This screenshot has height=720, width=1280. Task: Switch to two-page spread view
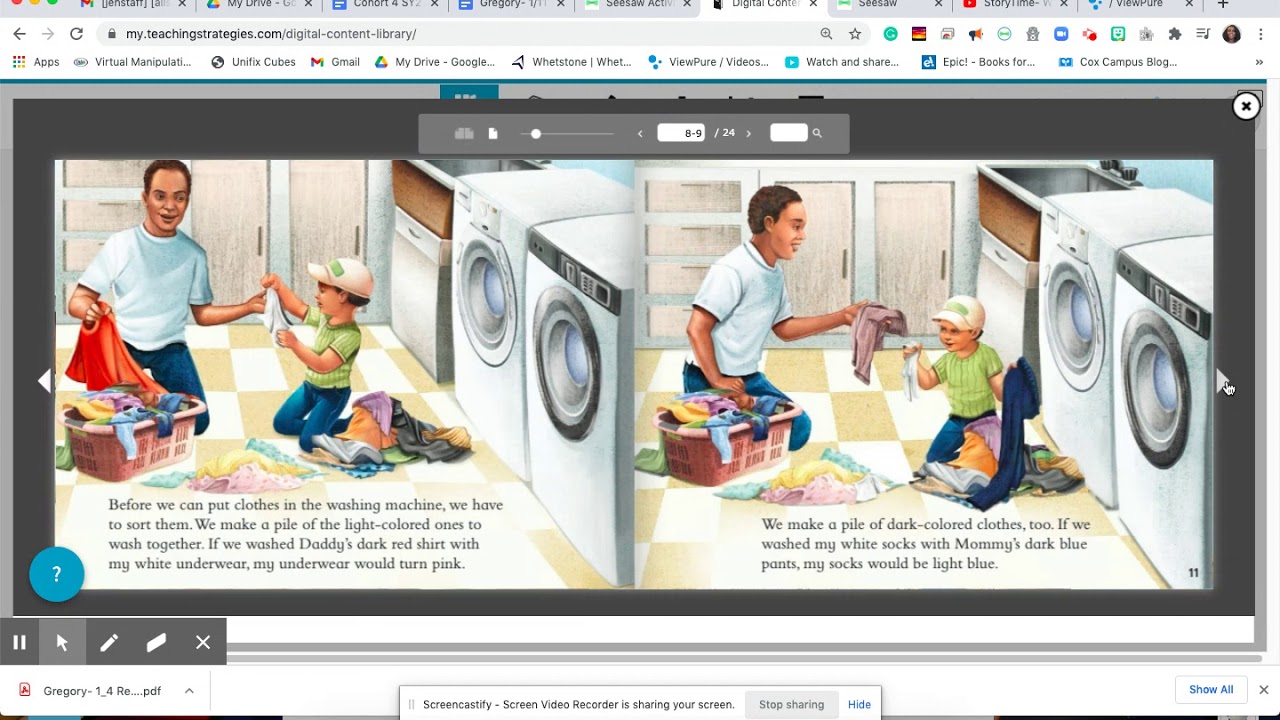(x=464, y=133)
